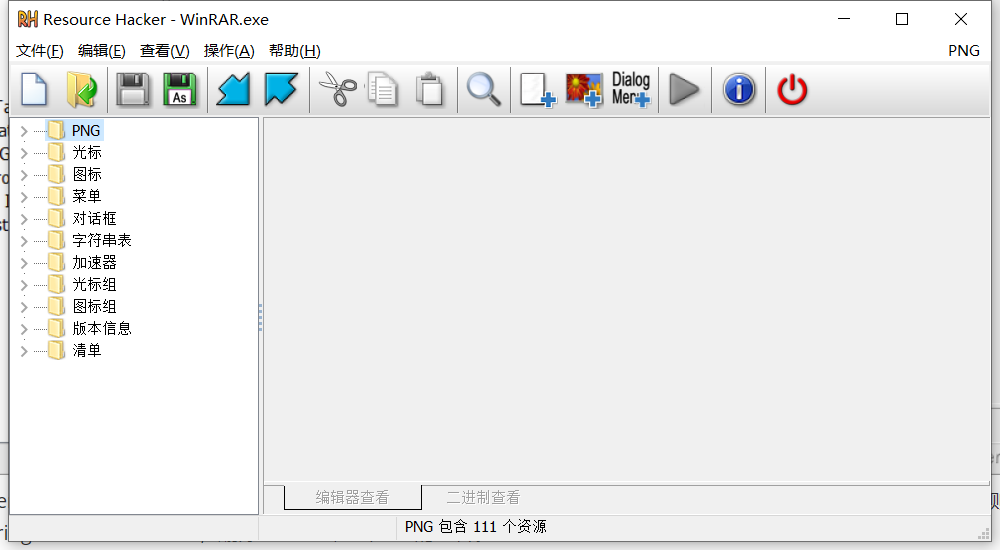Click status text PNG 包含 111 个资源
The width and height of the screenshot is (1000, 550).
[x=476, y=526]
